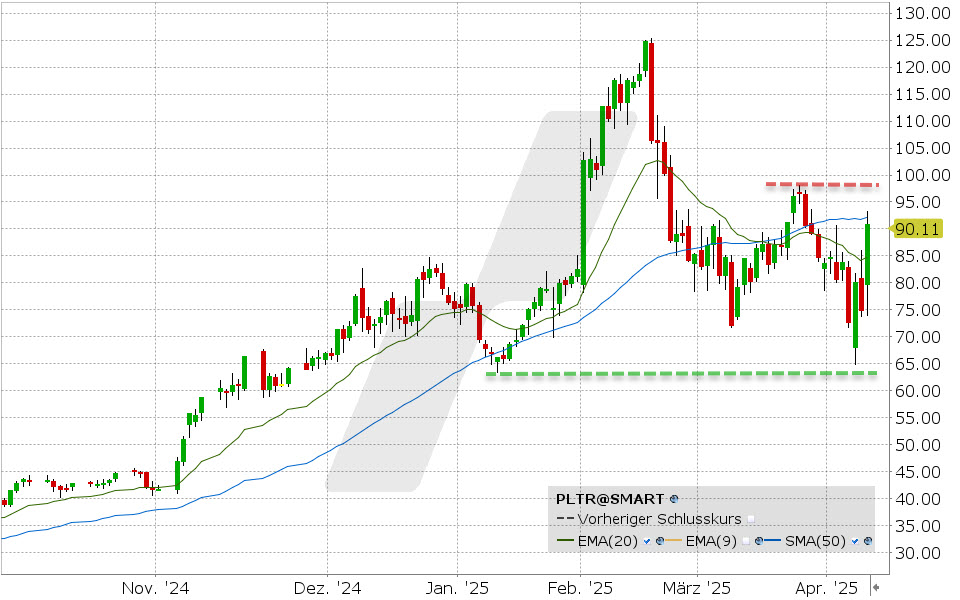Open the SMA(50) indicator settings icon

tap(868, 541)
